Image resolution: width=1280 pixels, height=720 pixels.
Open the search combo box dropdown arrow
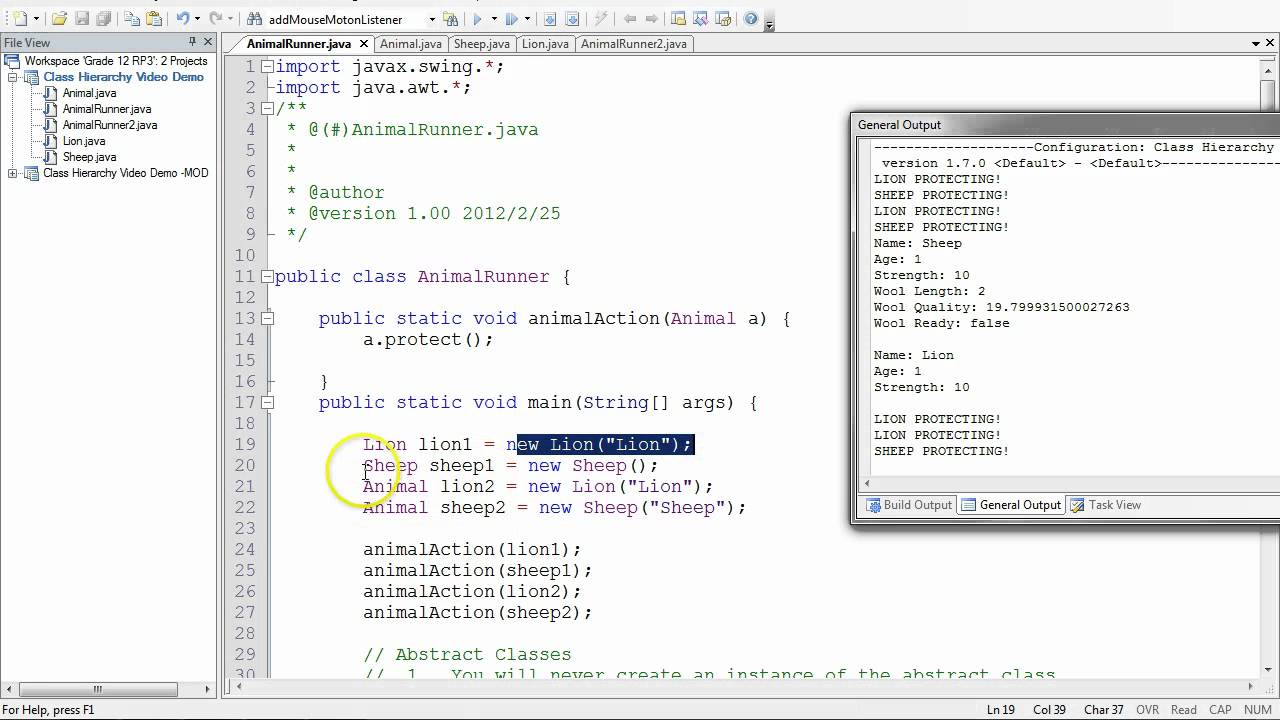pyautogui.click(x=432, y=19)
